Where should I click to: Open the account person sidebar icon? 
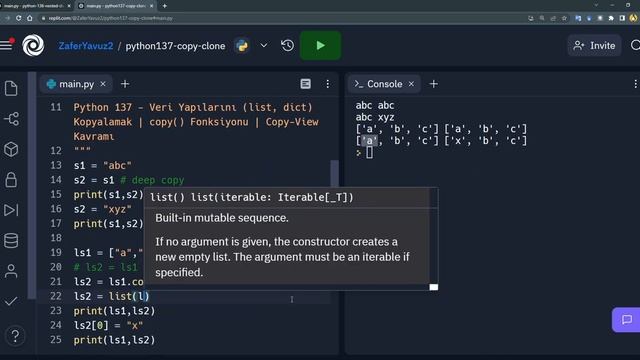[x=11, y=271]
